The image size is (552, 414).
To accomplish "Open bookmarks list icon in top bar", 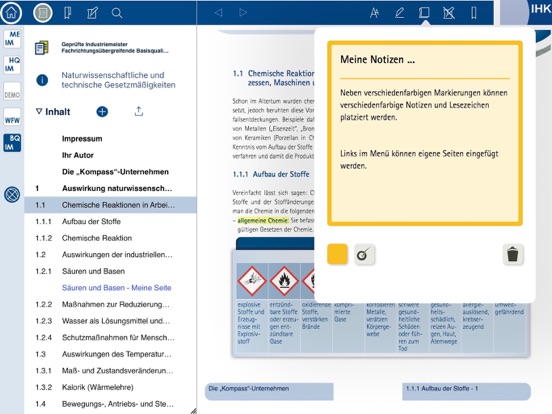I will click(68, 13).
